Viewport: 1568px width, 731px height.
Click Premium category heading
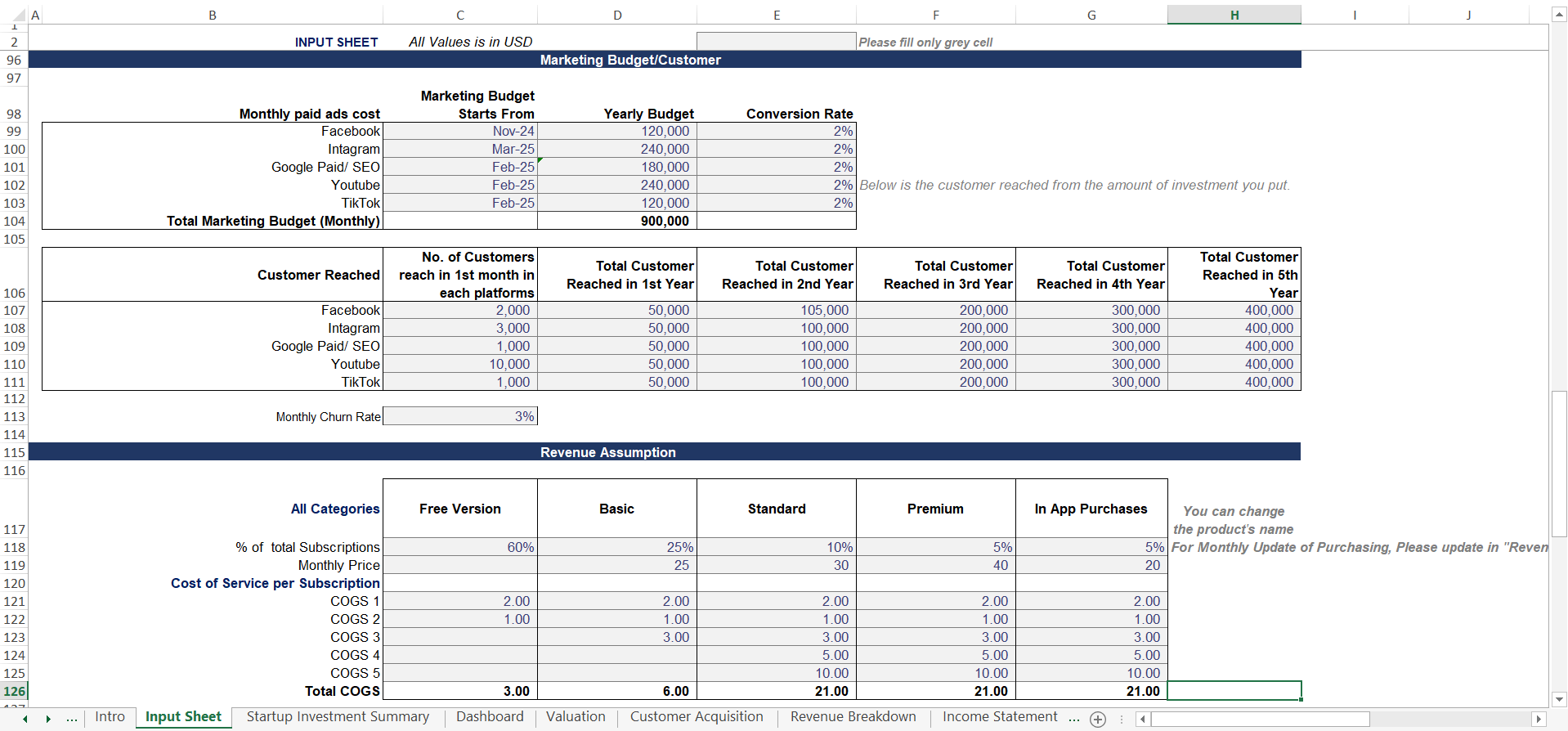pyautogui.click(x=936, y=509)
